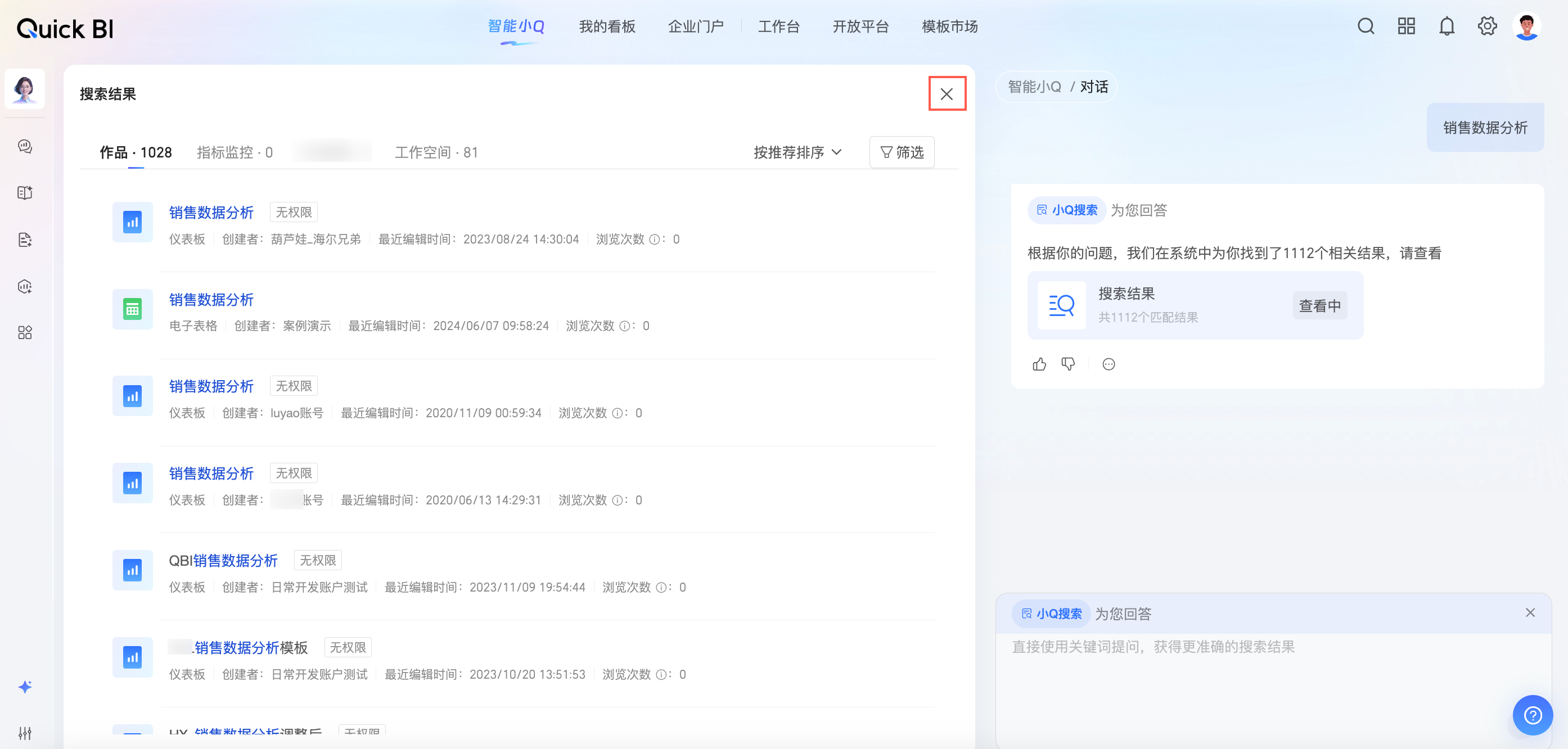Click the sliders icon at sidebar bottom
The width and height of the screenshot is (1568, 749).
(x=25, y=733)
